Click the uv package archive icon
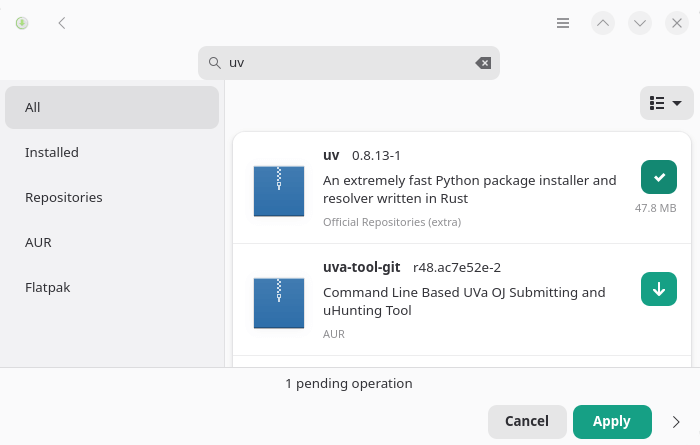Viewport: 700px width, 445px height. coord(279,191)
